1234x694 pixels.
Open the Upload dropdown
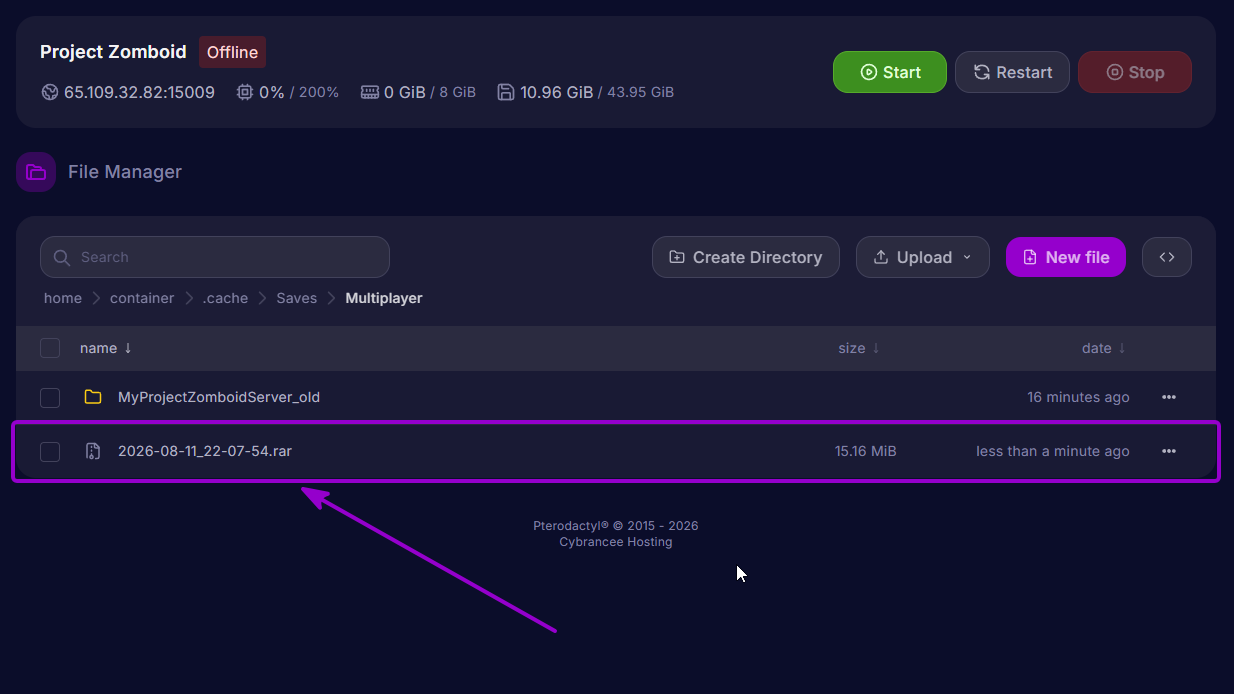(x=922, y=257)
